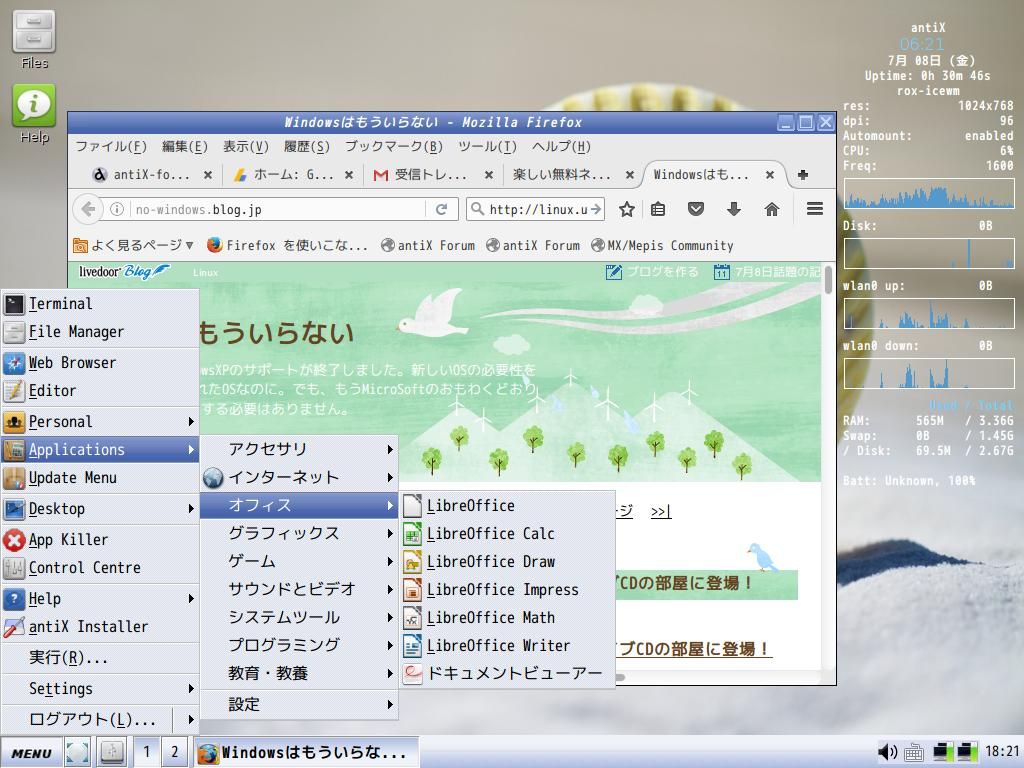Click Update Menu entry
Image resolution: width=1024 pixels, height=768 pixels.
[100, 477]
